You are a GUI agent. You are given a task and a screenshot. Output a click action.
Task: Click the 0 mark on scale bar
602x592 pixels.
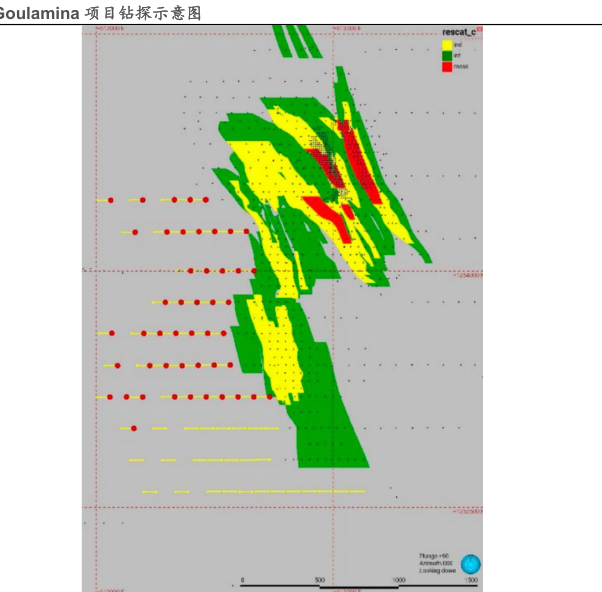[x=242, y=579]
